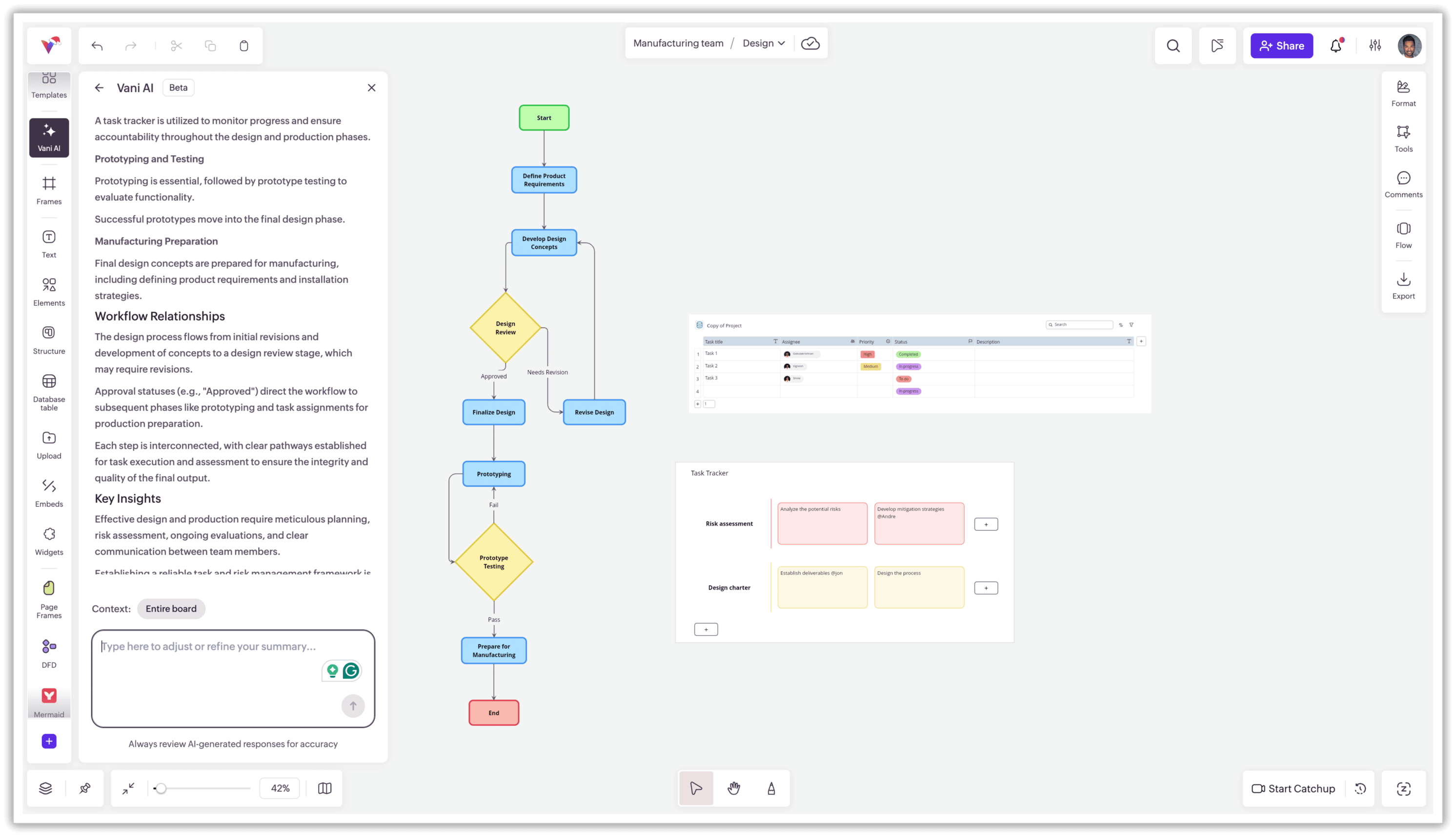Open Entire board context selector

click(x=171, y=608)
